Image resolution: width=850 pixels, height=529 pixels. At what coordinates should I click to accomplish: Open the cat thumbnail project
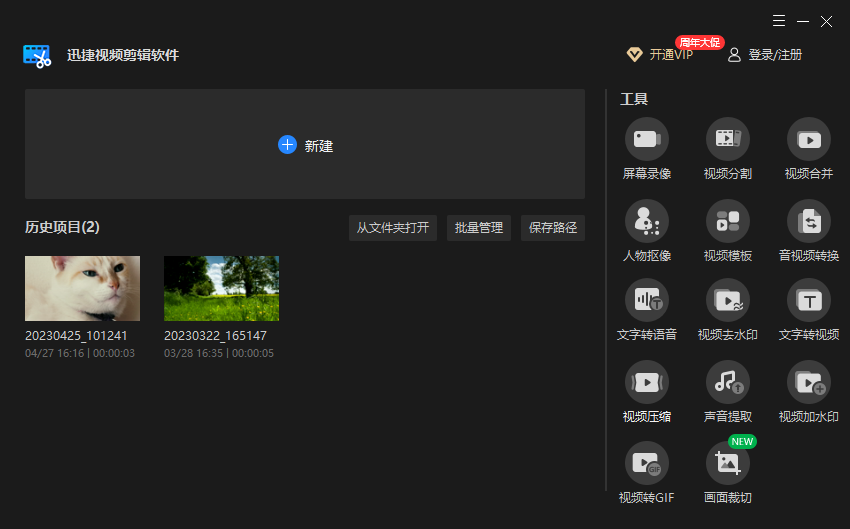82,288
